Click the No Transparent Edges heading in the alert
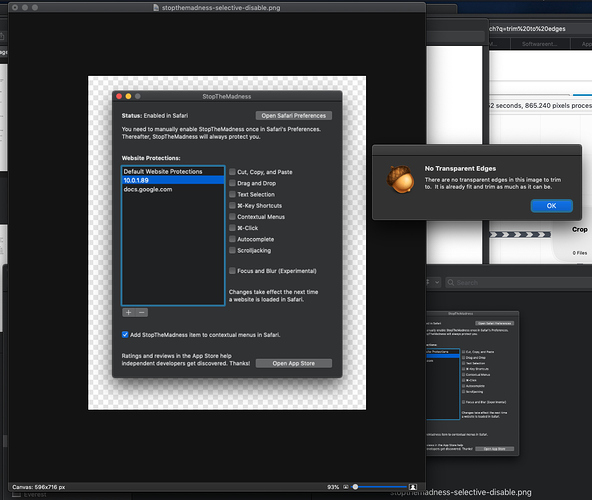The height and width of the screenshot is (500, 592). [460, 168]
